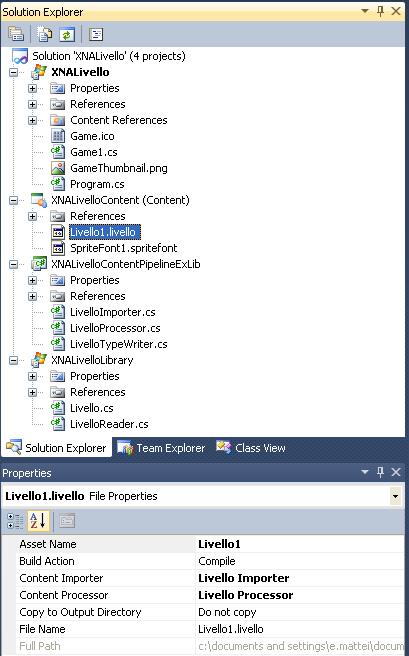
Task: Select the GameThumbnail.png file
Action: point(119,168)
